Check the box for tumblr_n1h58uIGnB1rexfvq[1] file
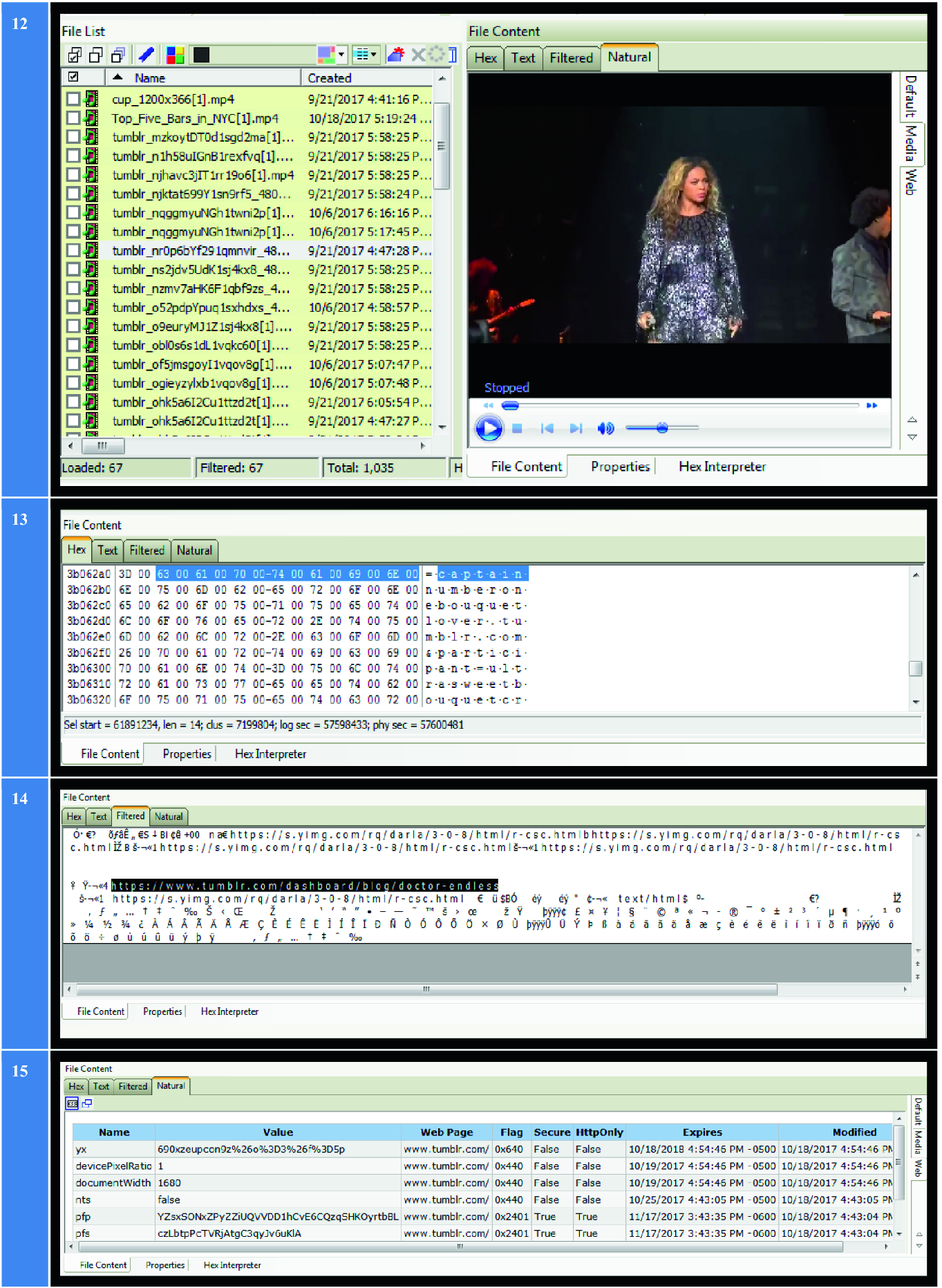942x1288 pixels. 73,156
